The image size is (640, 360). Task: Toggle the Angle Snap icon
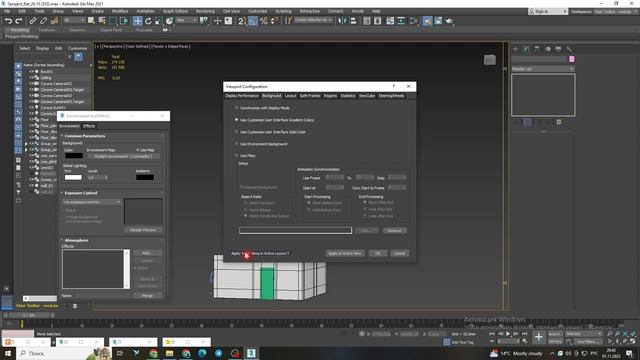tap(253, 21)
